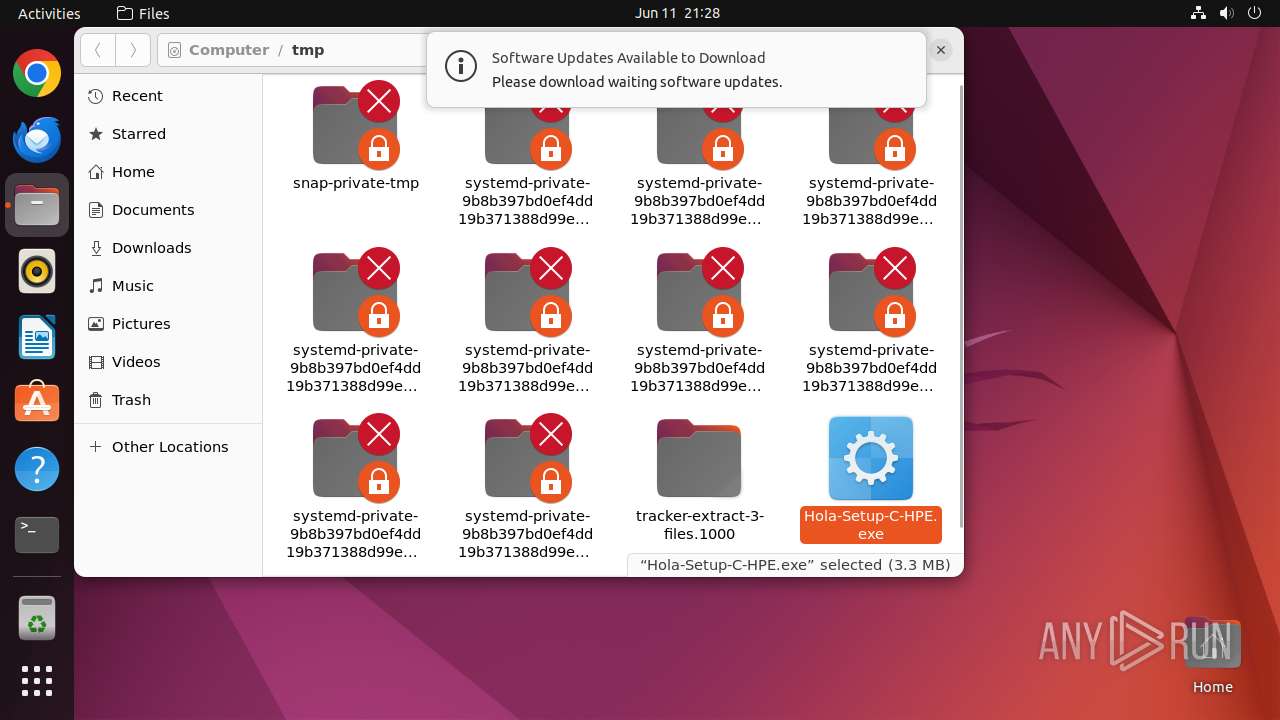This screenshot has width=1280, height=720.
Task: Open the Activities overview
Action: point(49,13)
